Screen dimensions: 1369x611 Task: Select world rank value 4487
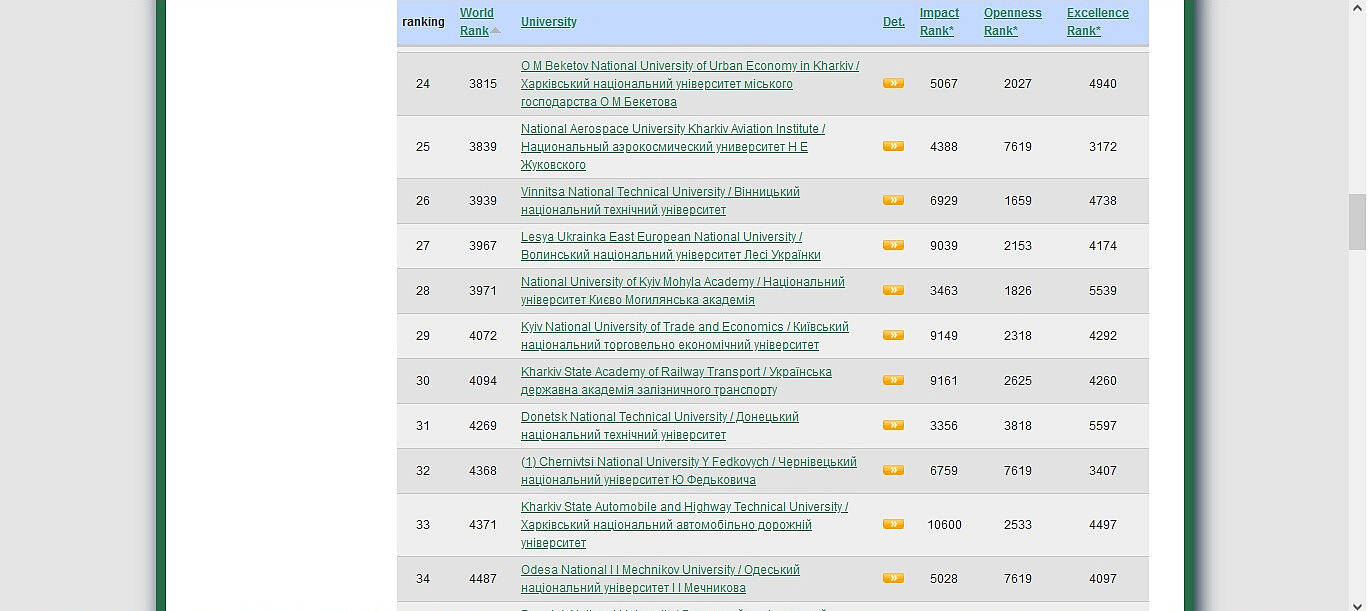tap(483, 579)
